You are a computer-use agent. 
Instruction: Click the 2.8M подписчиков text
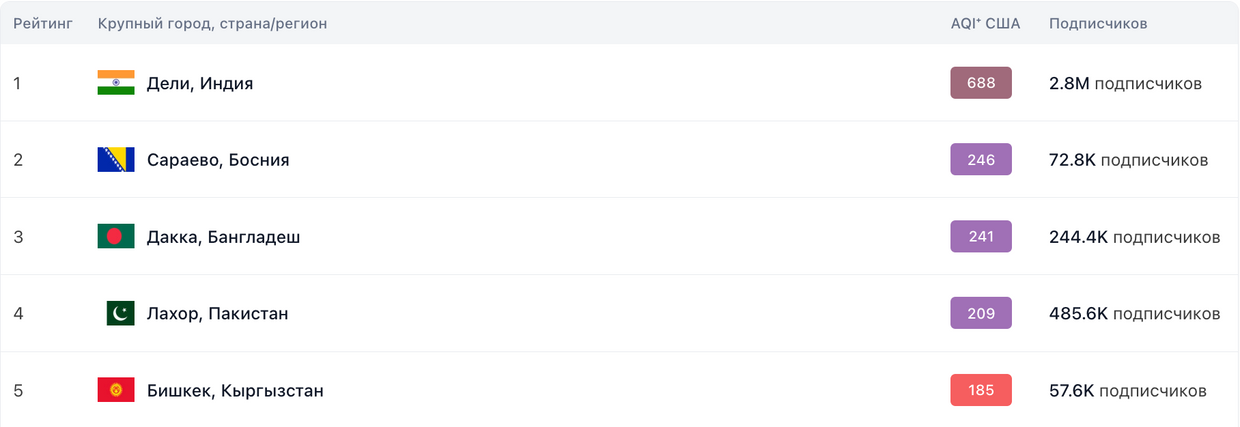1125,84
